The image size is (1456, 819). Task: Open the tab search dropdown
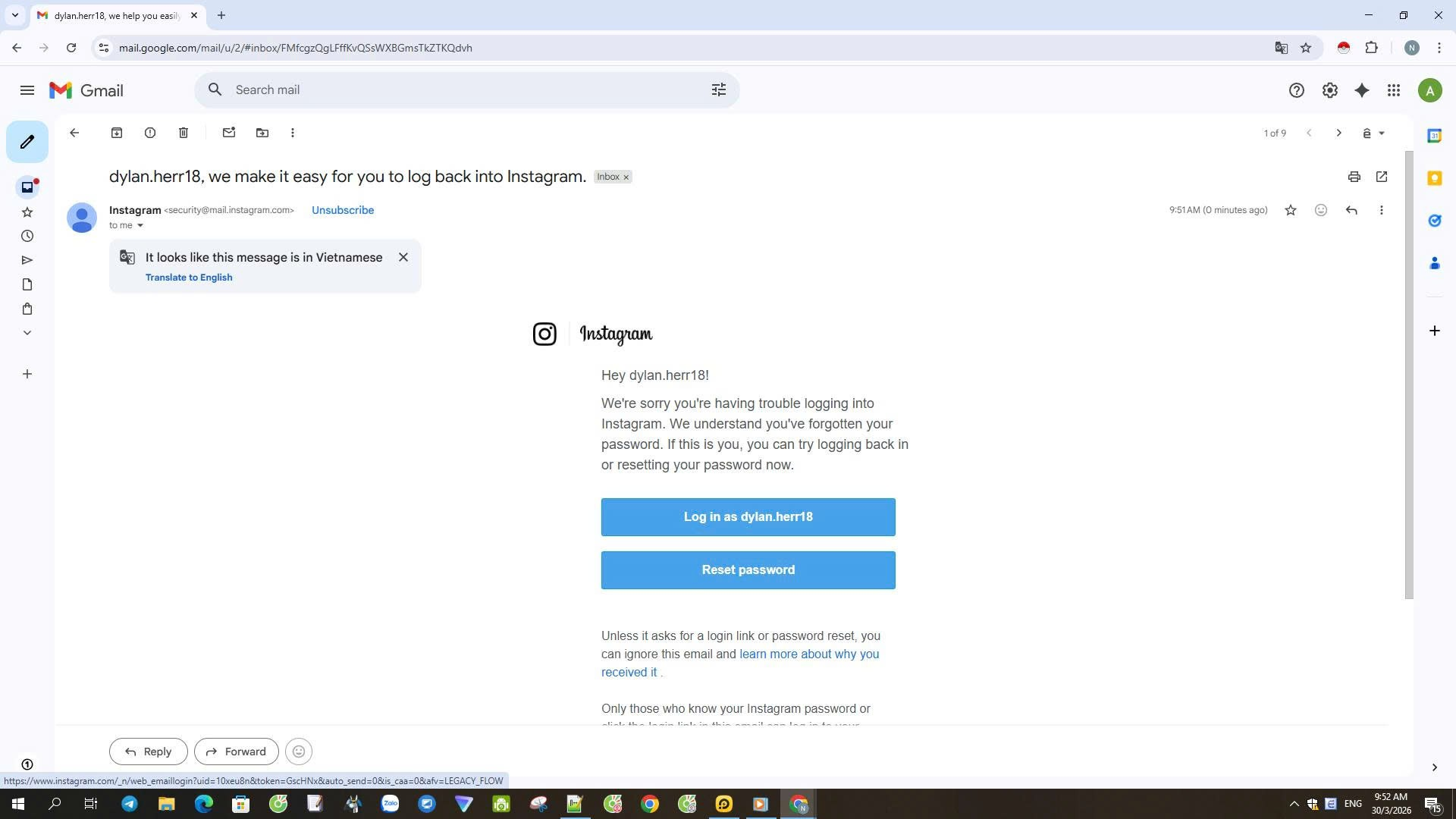tap(14, 15)
